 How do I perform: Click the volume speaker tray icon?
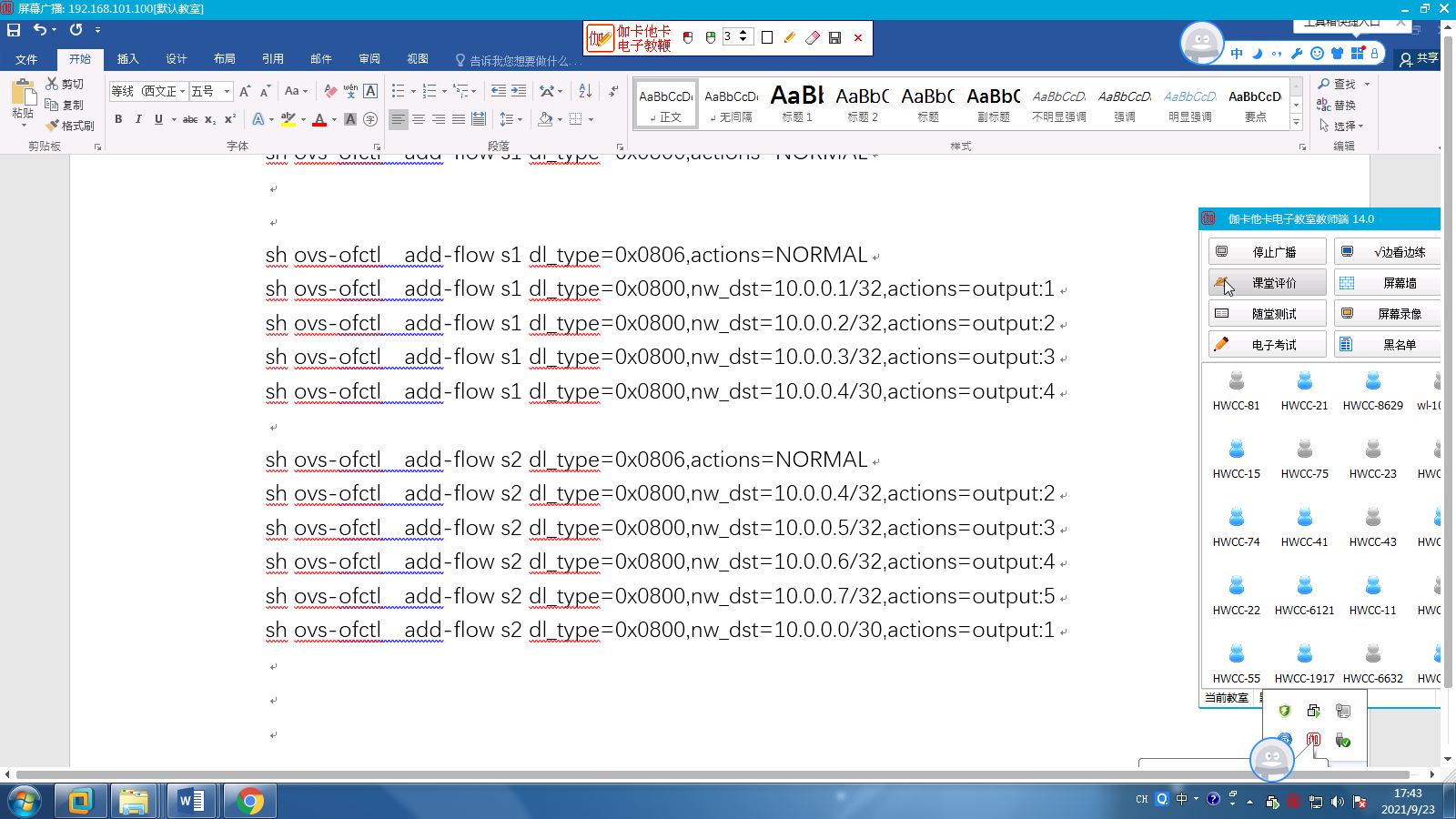click(x=1337, y=802)
